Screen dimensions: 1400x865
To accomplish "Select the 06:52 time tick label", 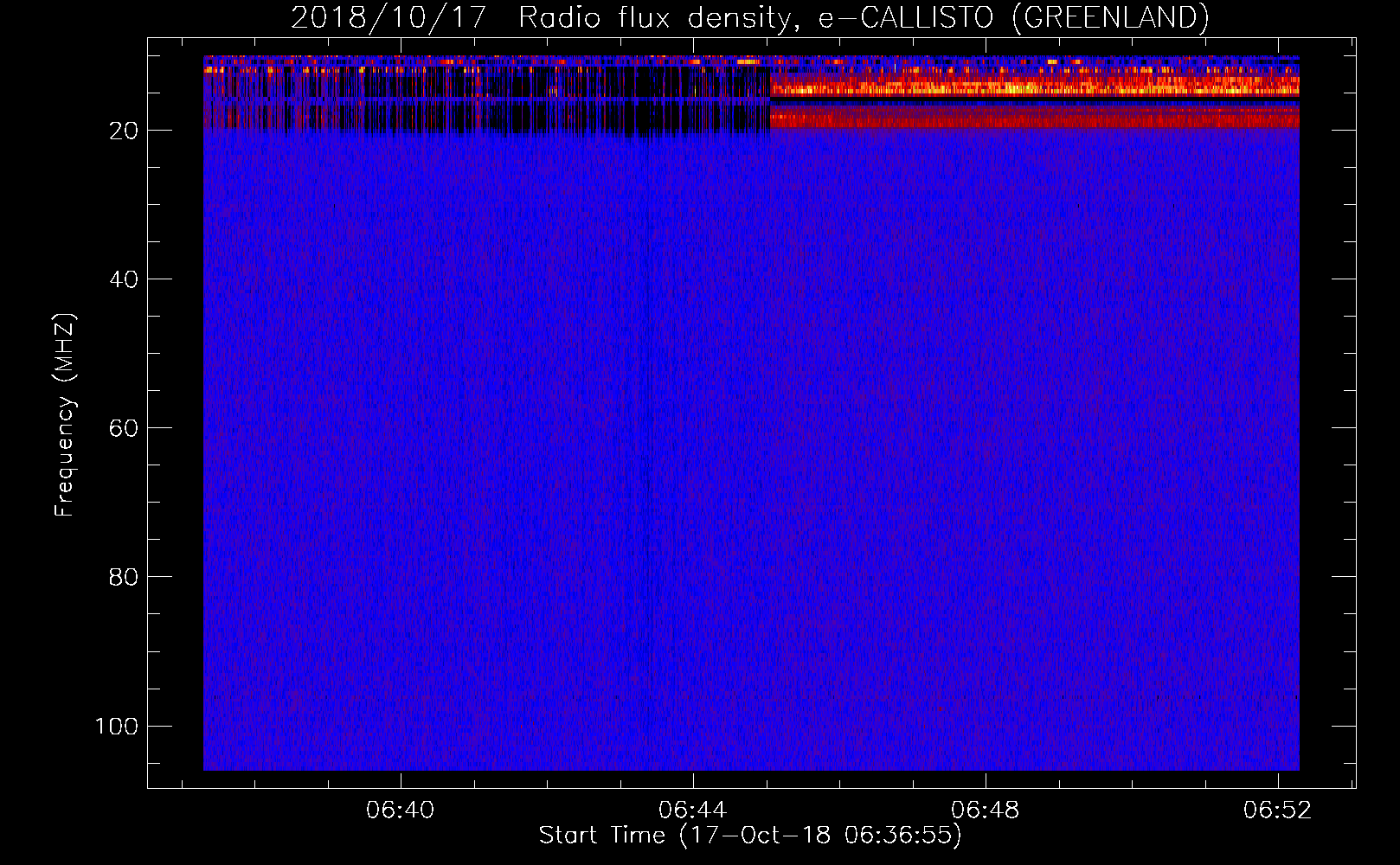I will [1277, 811].
